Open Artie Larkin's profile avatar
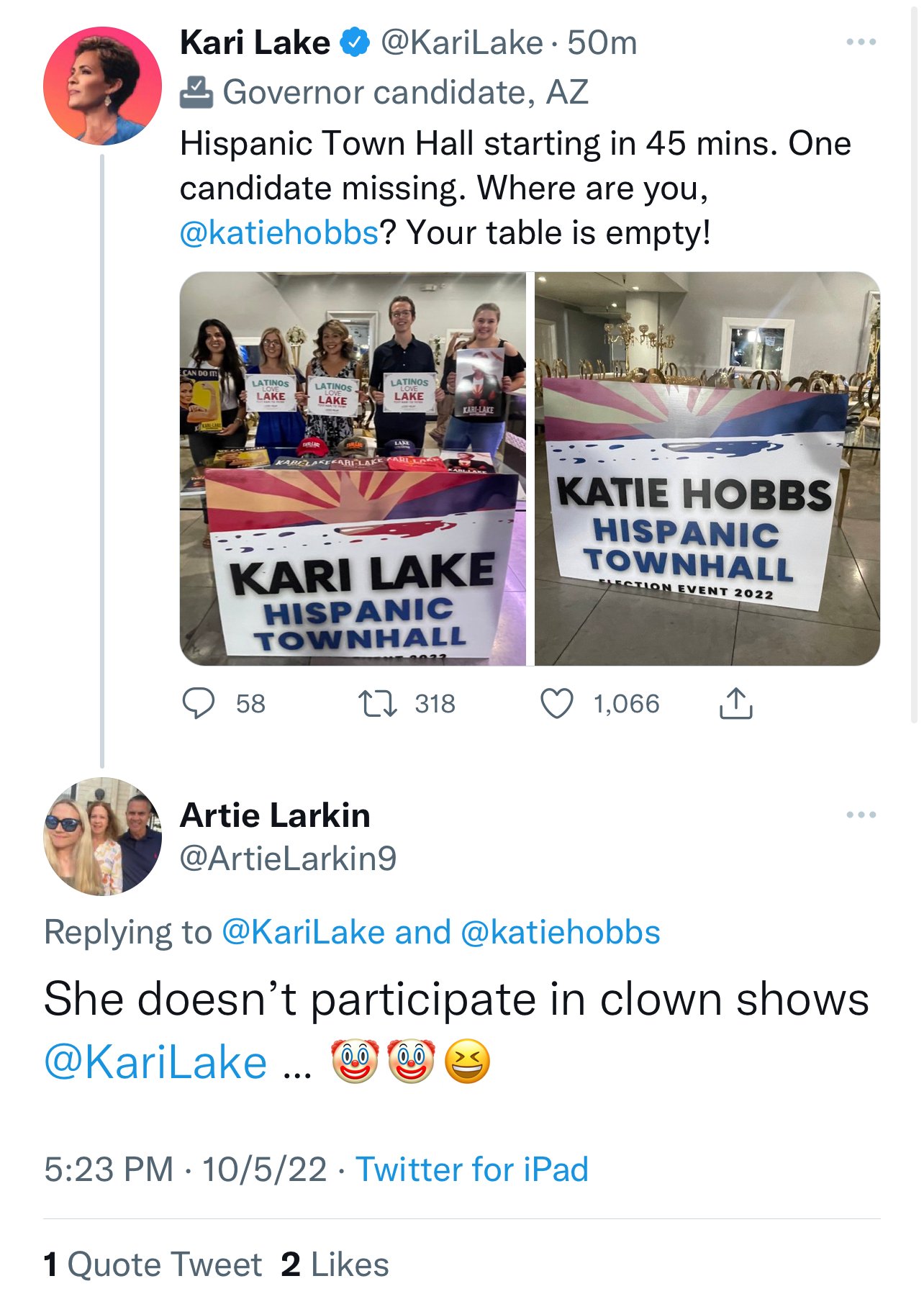 coord(102,836)
